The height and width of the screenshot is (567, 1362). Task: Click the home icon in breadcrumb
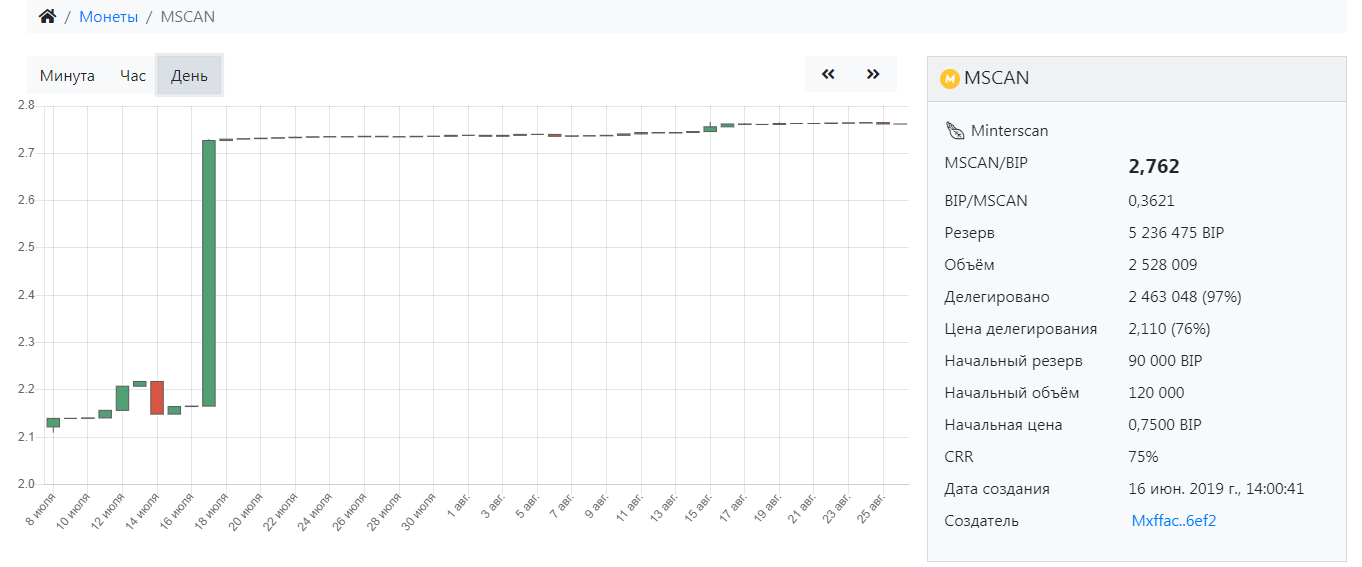coord(47,16)
